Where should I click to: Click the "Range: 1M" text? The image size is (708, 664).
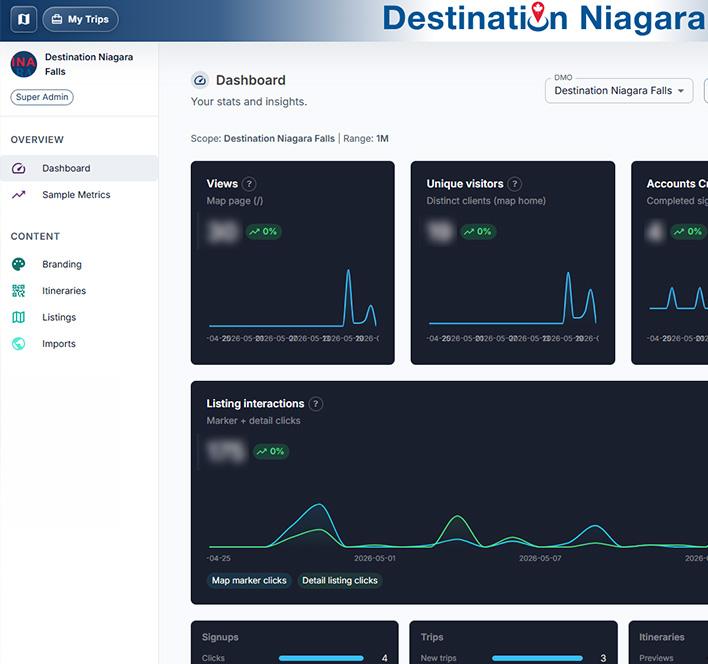366,139
